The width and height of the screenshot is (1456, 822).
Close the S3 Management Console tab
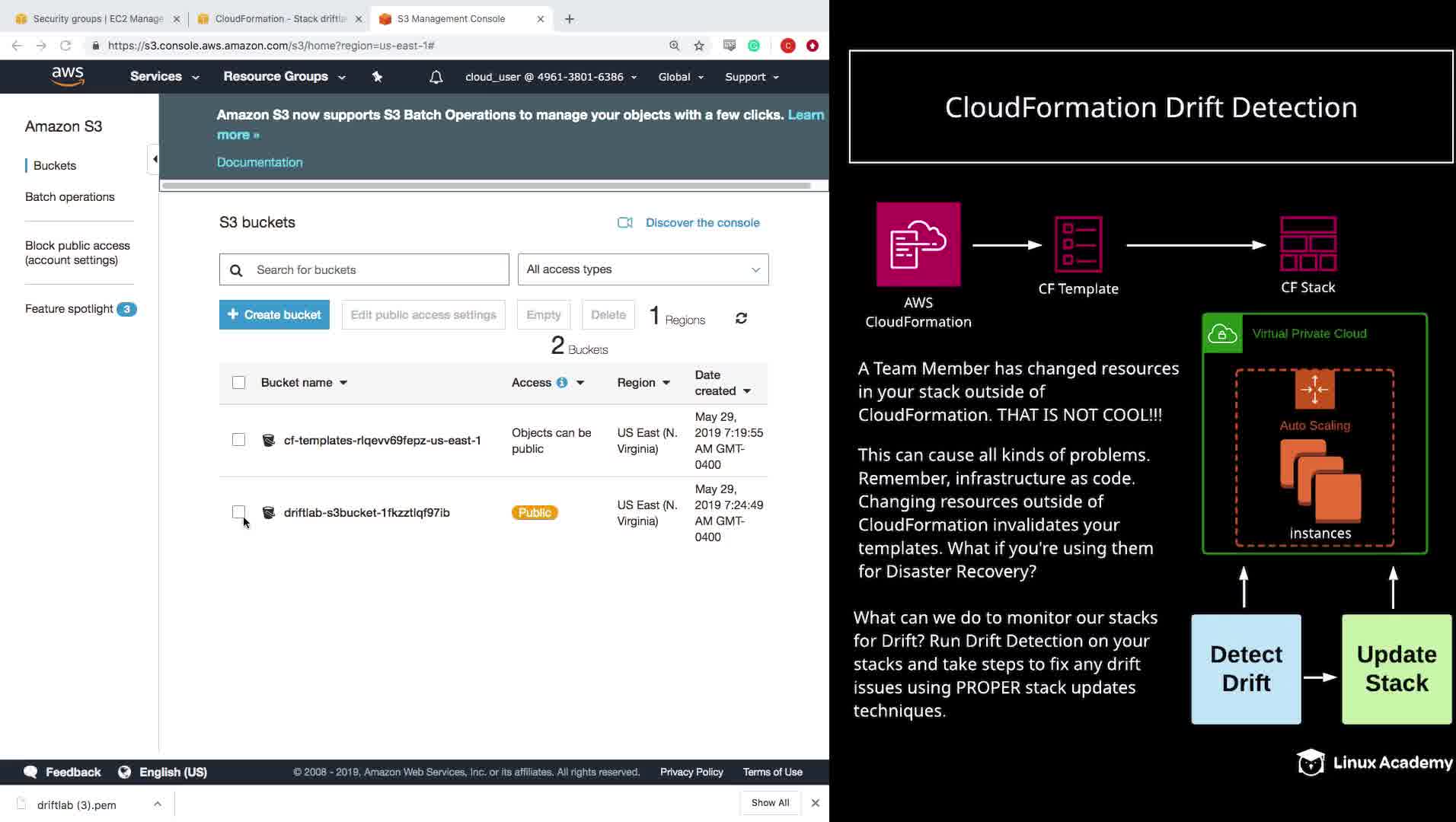click(x=541, y=19)
